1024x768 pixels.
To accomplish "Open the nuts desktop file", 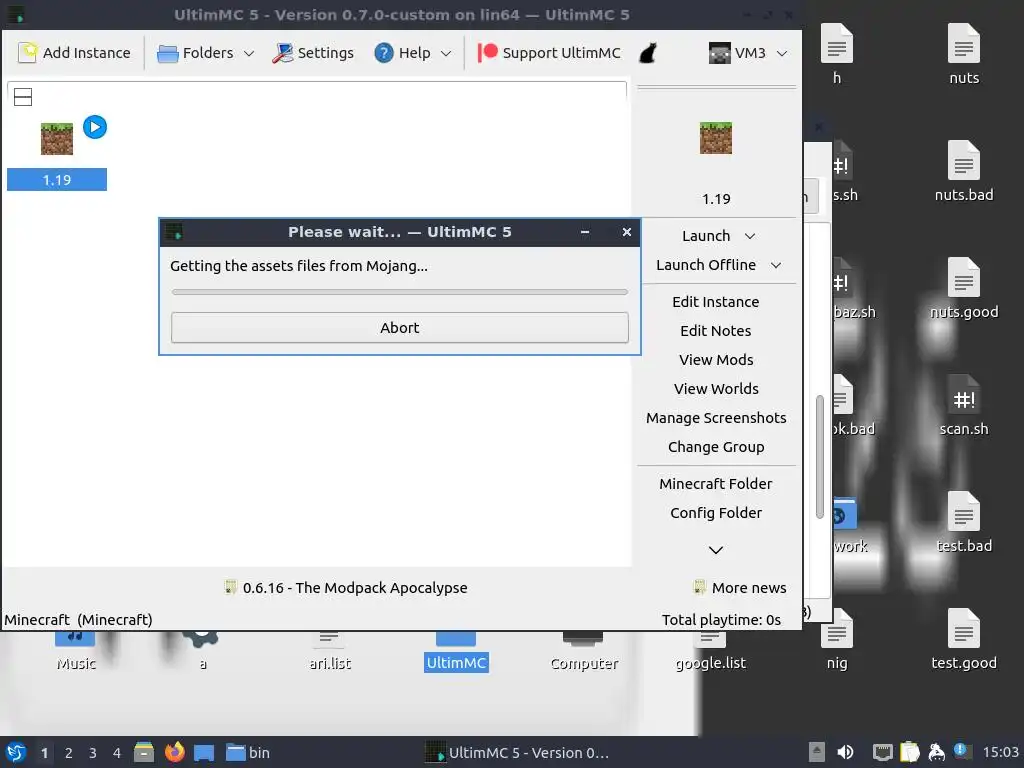I will click(964, 54).
